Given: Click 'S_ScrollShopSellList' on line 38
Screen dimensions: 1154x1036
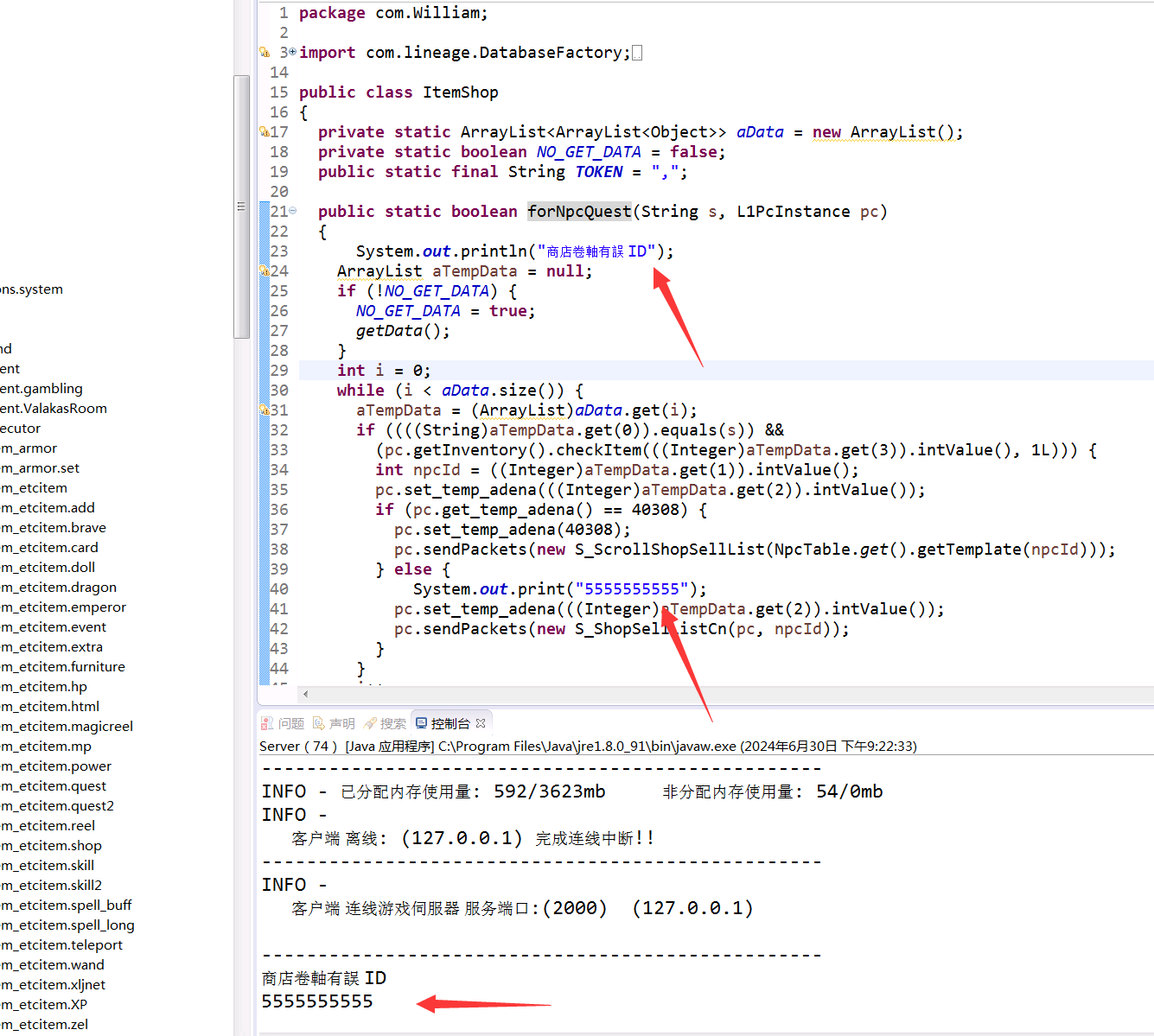Looking at the screenshot, I should coord(670,550).
